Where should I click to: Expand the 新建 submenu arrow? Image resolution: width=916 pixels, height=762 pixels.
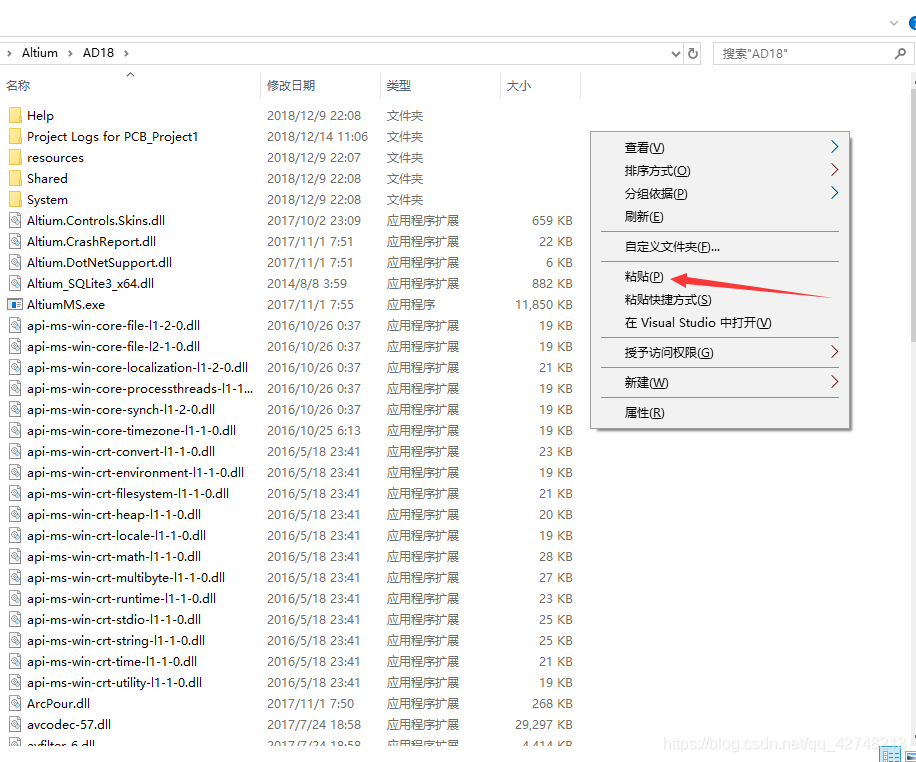pos(834,382)
